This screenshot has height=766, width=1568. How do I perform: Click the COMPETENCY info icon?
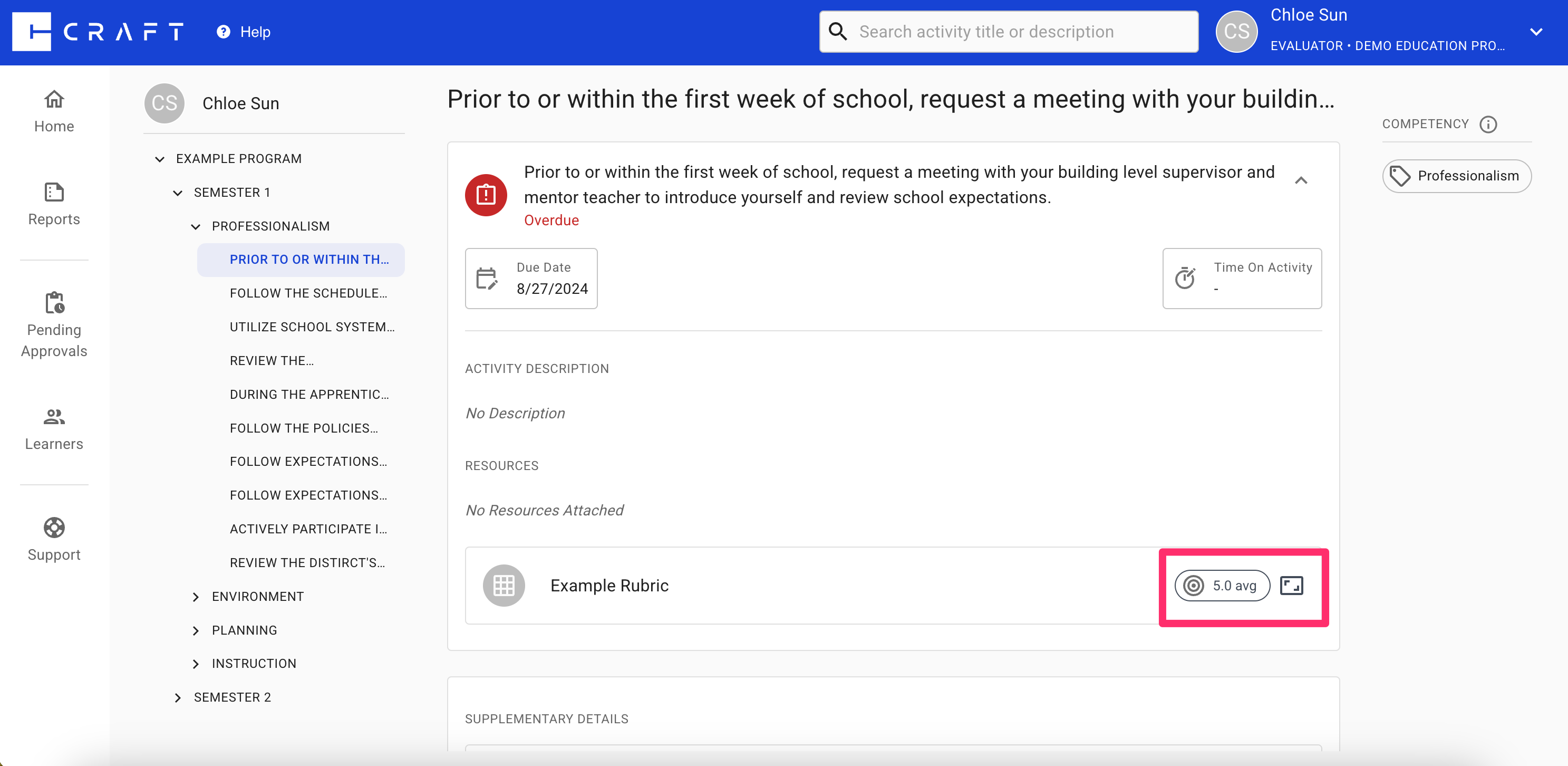(x=1489, y=124)
